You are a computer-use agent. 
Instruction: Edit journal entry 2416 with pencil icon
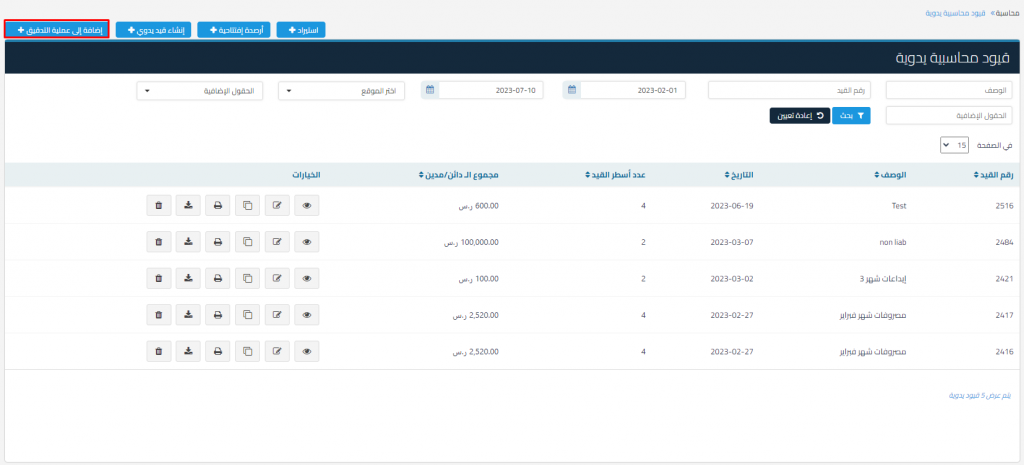[x=276, y=352]
